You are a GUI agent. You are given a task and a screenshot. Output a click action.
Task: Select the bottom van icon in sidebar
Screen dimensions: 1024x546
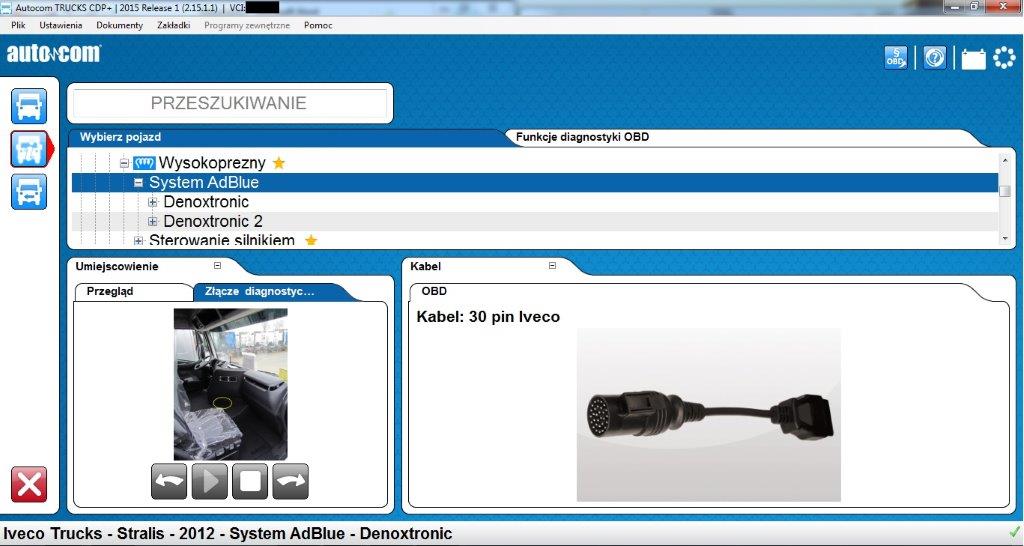click(29, 192)
